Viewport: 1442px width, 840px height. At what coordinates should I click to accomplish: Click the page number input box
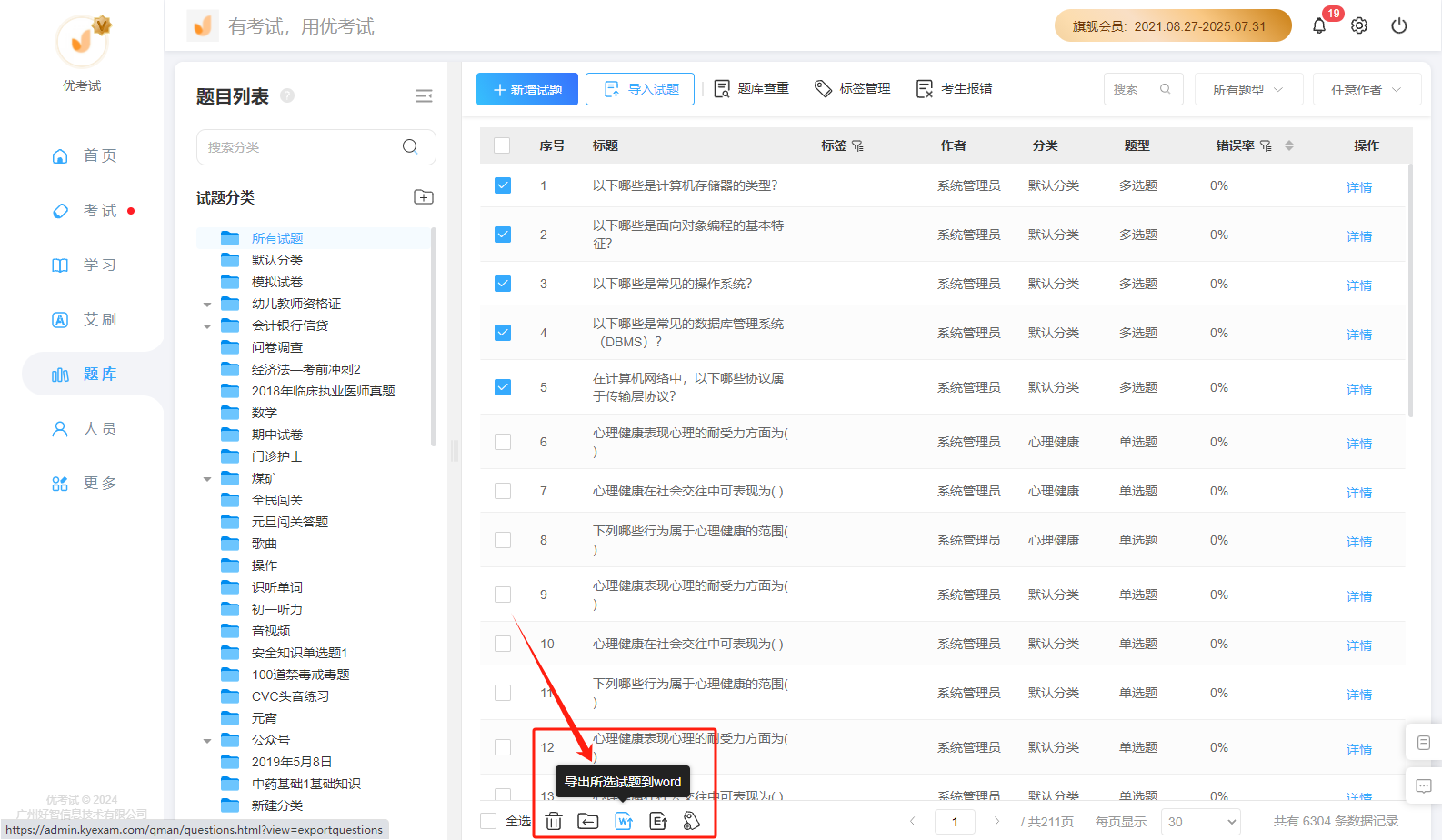tap(956, 822)
